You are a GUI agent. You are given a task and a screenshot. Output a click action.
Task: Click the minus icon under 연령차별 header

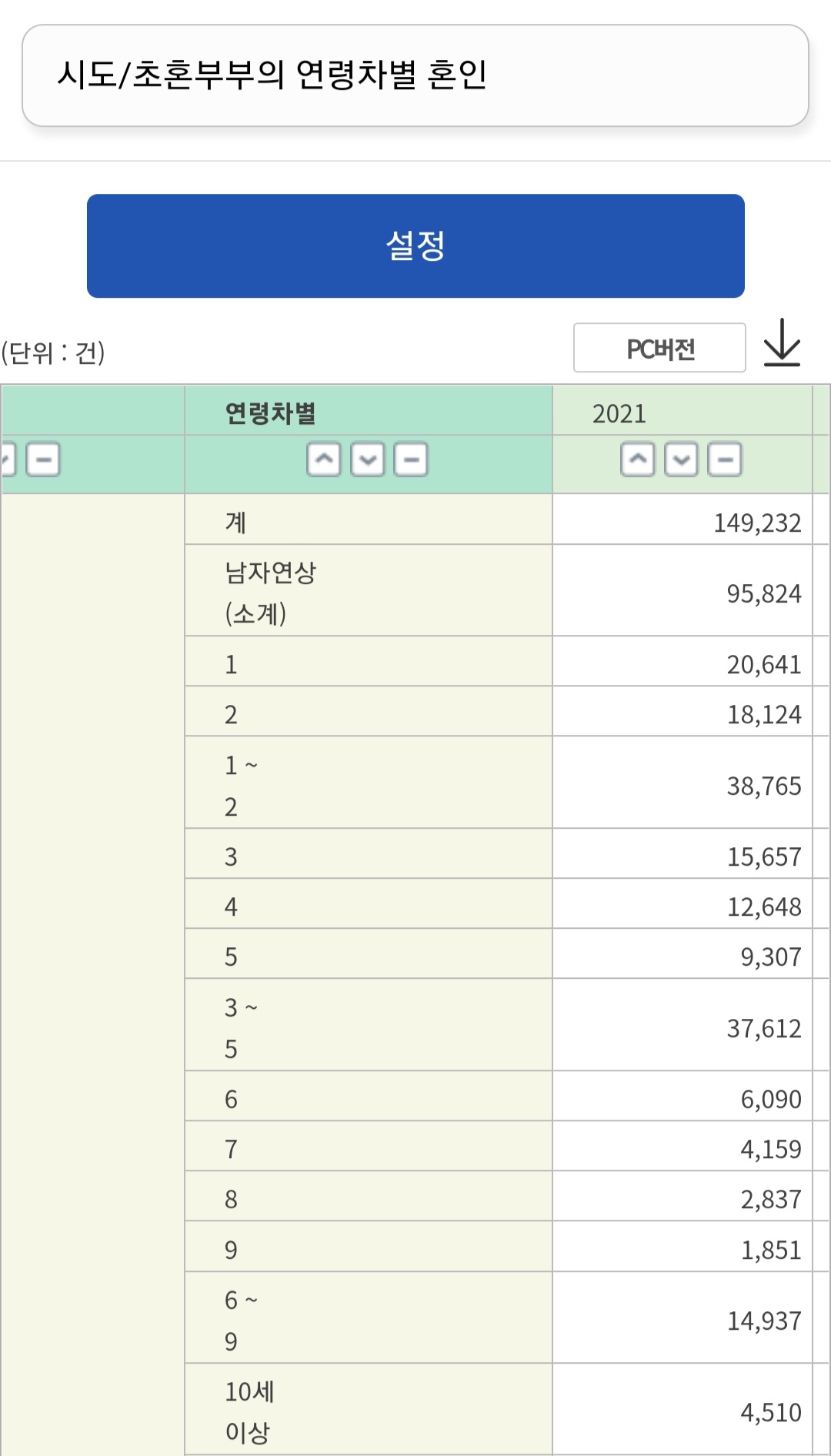pos(411,460)
